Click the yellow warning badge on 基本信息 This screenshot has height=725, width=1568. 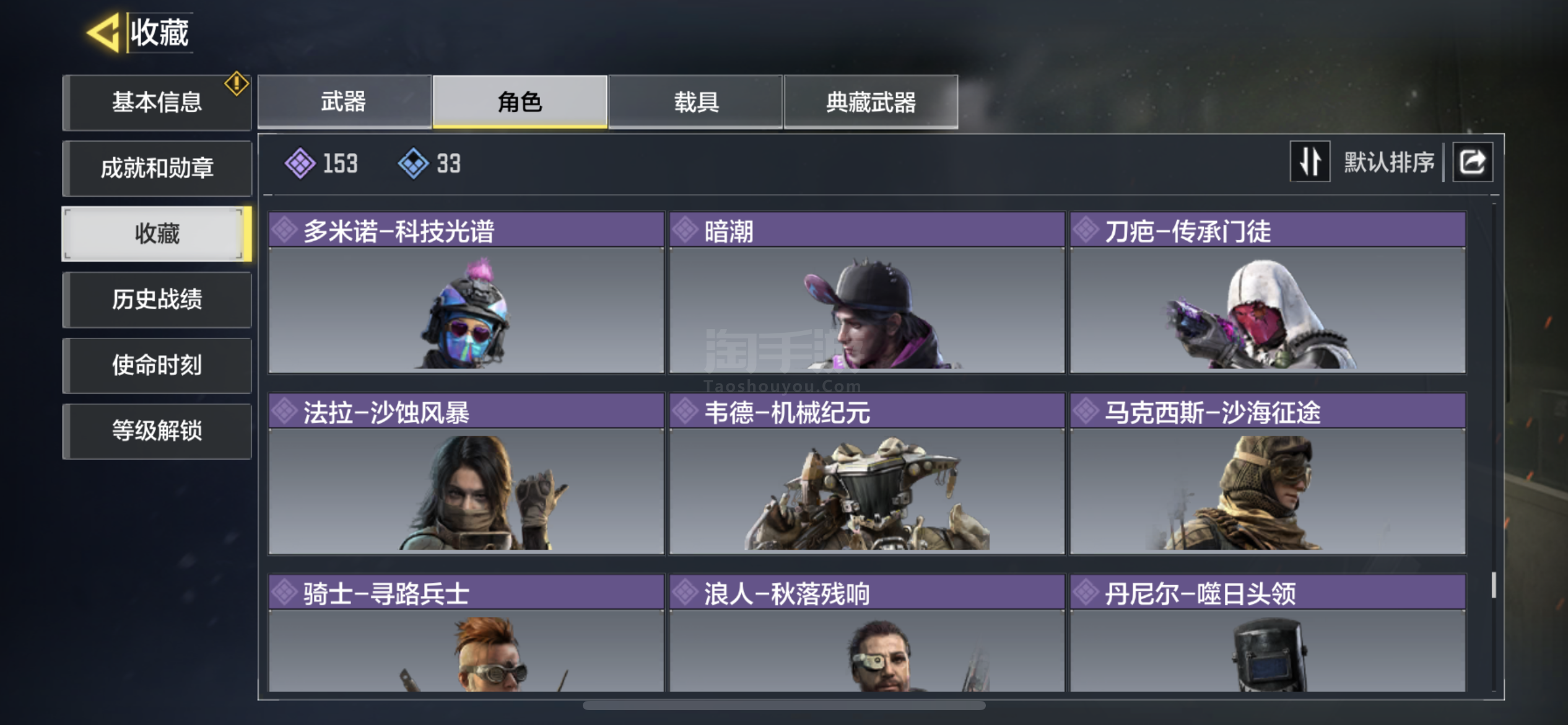coord(237,84)
